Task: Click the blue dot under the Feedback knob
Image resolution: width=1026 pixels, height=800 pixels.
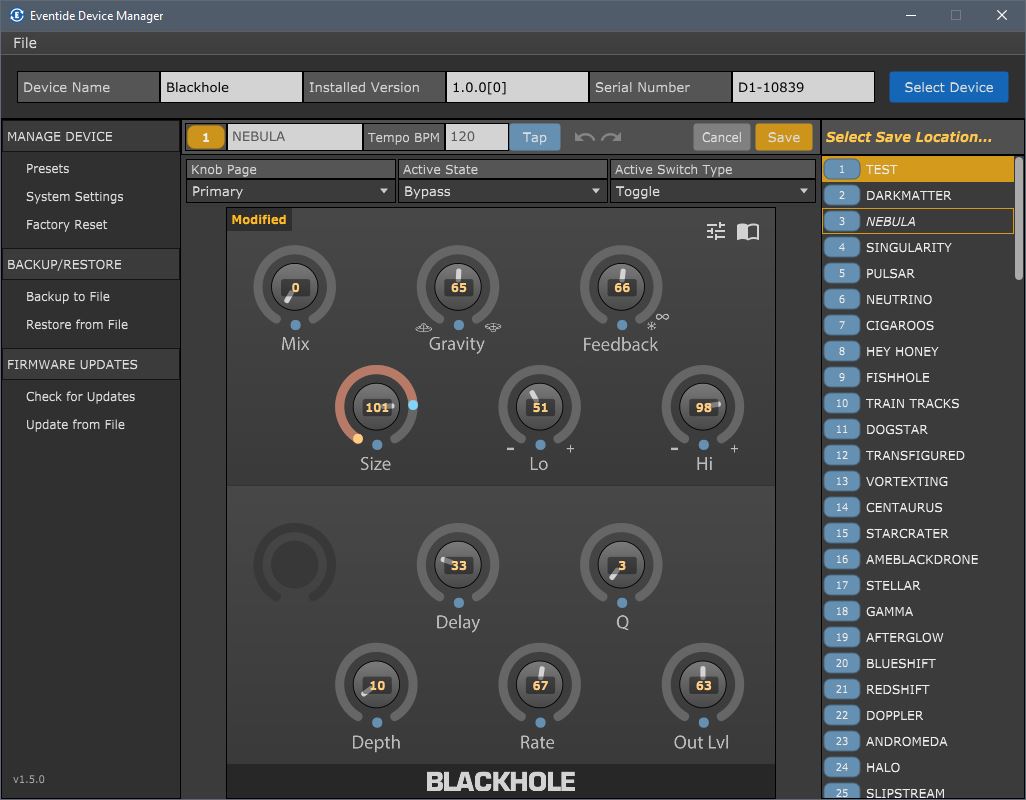Action: (x=622, y=325)
